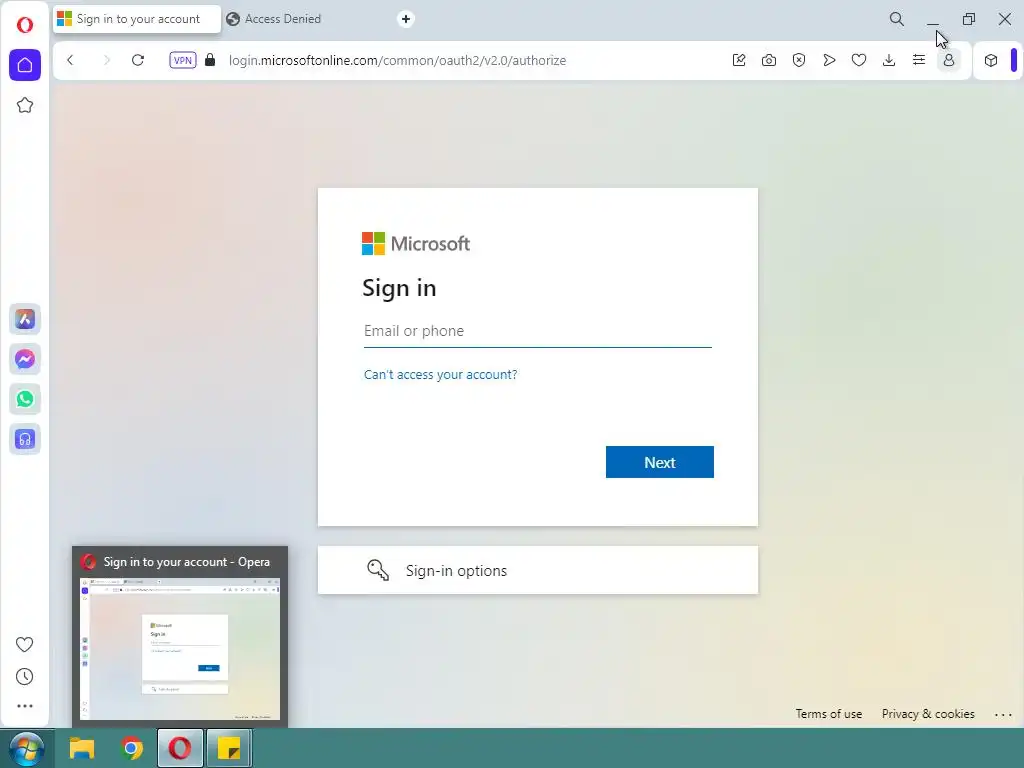
Task: Open the music player sidebar icon
Action: coord(25,439)
